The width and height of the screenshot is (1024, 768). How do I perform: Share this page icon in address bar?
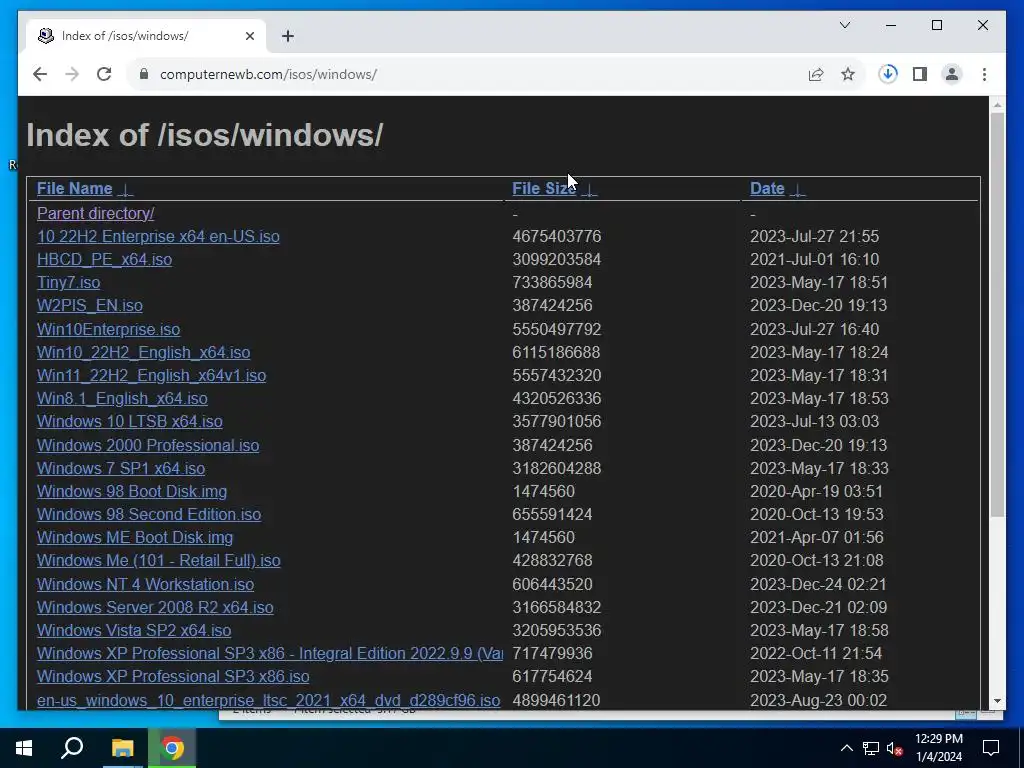(x=816, y=74)
